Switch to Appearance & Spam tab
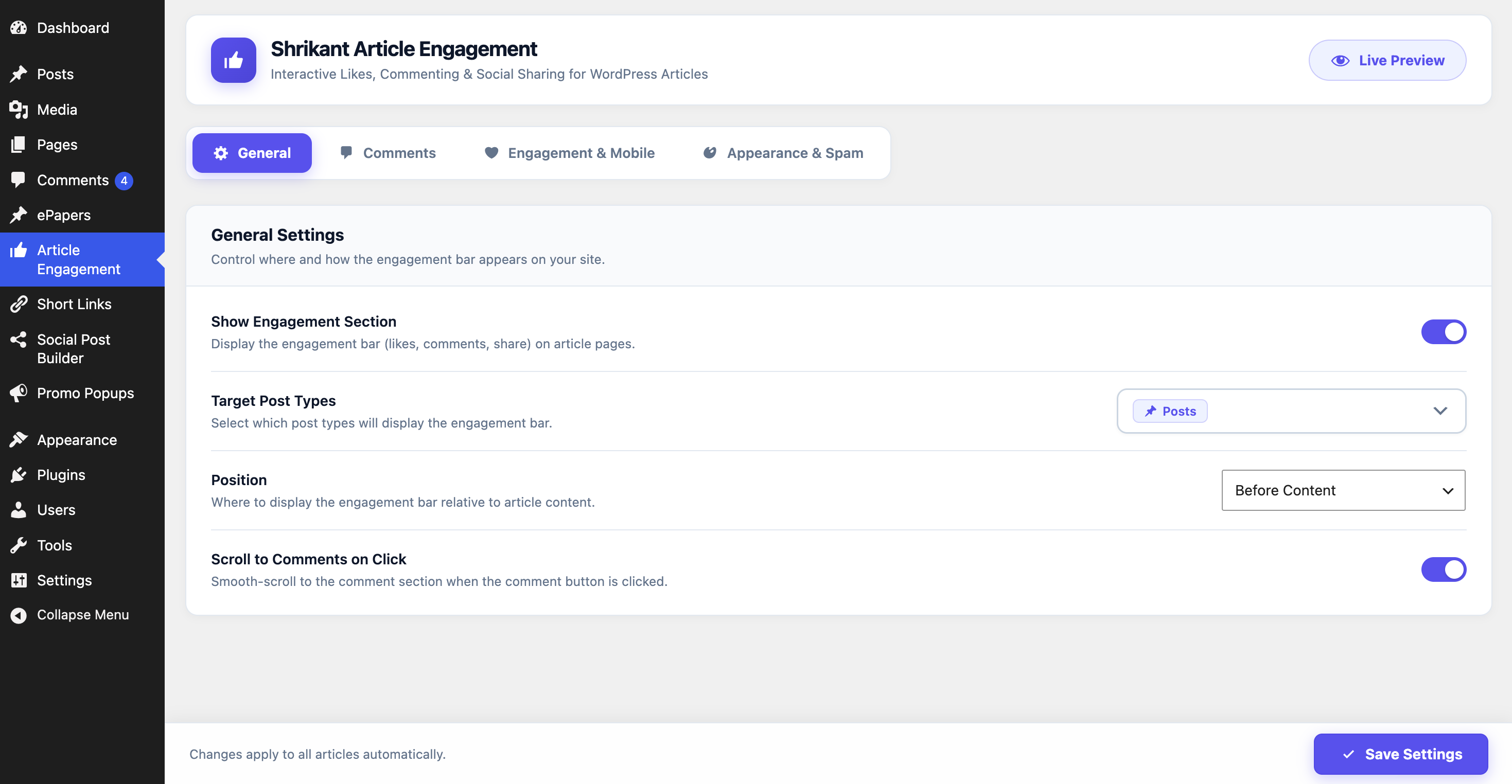Viewport: 1512px width, 784px height. click(783, 153)
